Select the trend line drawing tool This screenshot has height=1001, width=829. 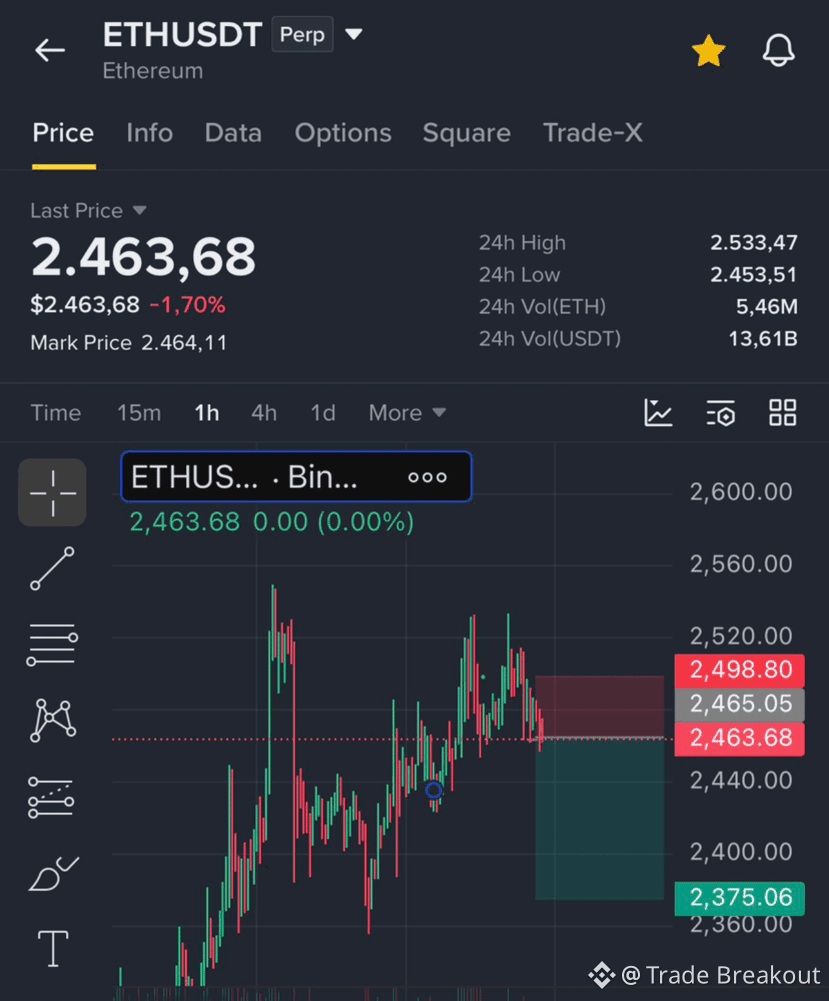52,568
